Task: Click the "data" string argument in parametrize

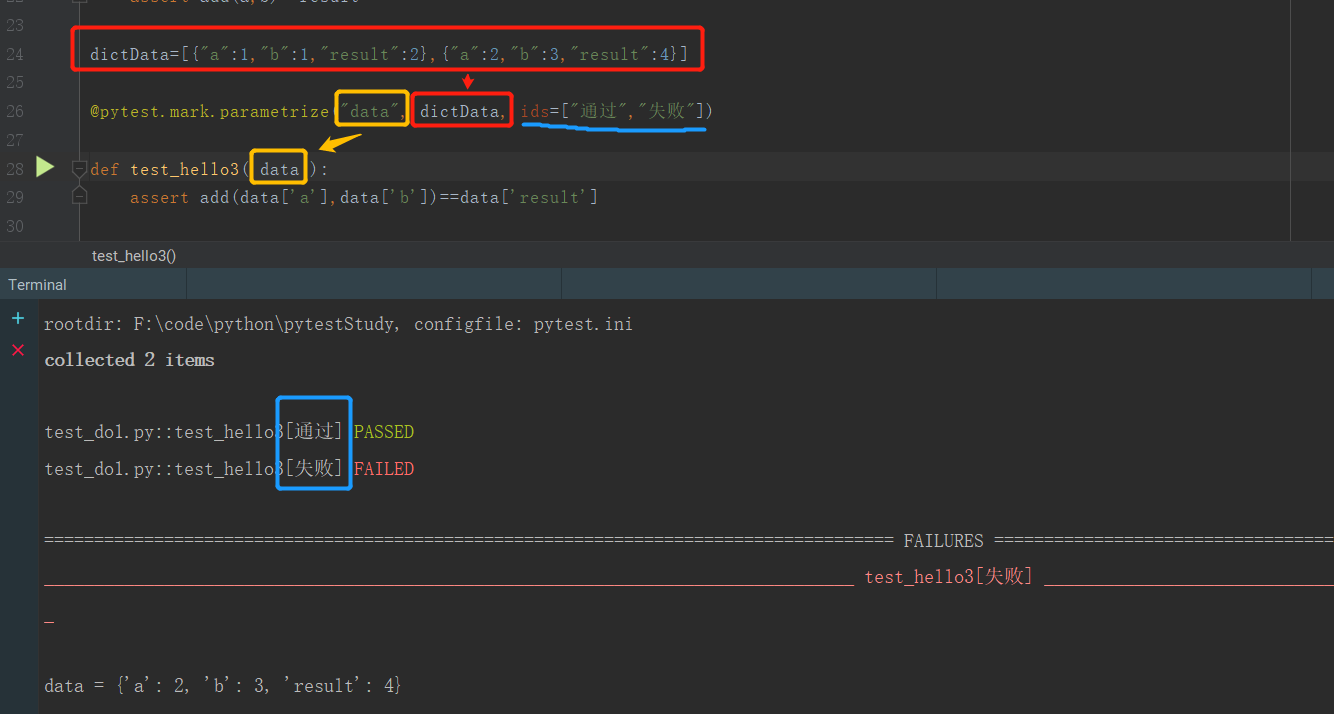Action: pyautogui.click(x=370, y=111)
